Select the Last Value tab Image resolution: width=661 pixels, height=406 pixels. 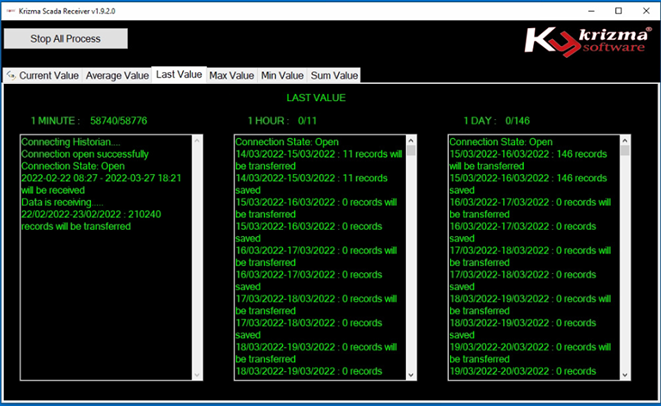point(179,74)
